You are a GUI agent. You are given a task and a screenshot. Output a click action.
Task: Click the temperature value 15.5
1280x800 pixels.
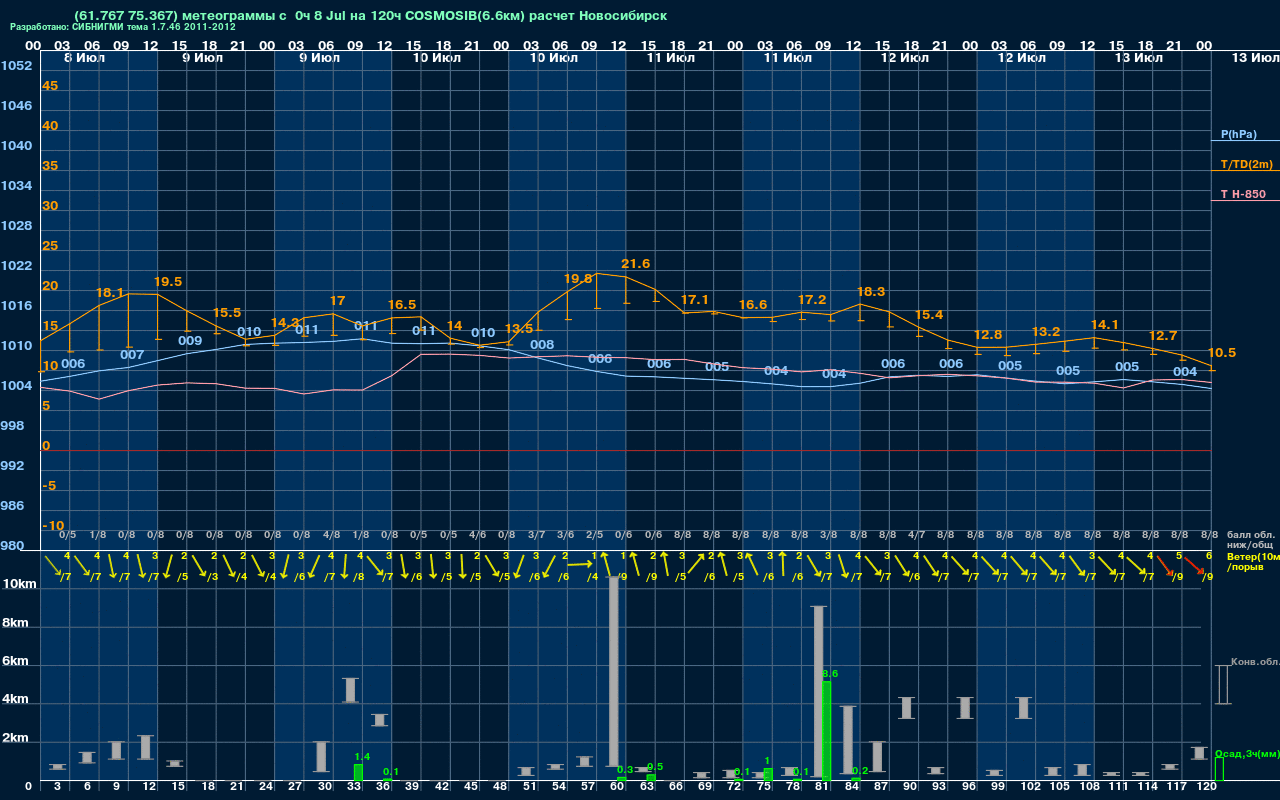click(x=227, y=313)
